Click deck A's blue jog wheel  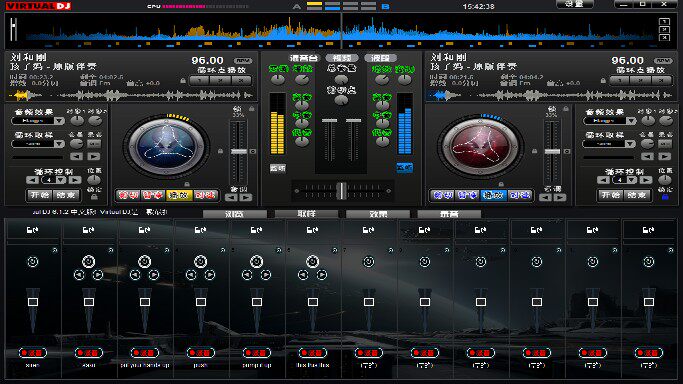point(166,147)
